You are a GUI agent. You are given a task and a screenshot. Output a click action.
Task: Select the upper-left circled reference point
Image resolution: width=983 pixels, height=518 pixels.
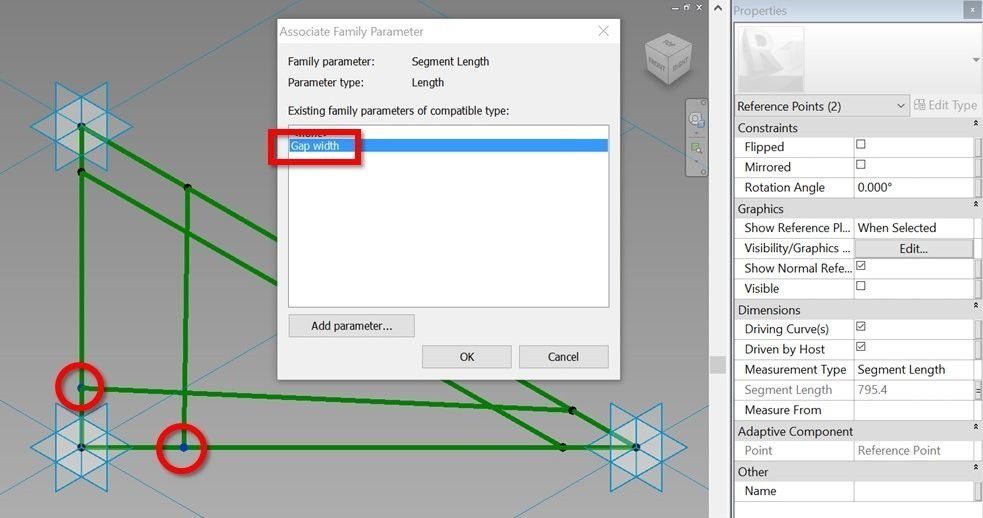click(81, 387)
